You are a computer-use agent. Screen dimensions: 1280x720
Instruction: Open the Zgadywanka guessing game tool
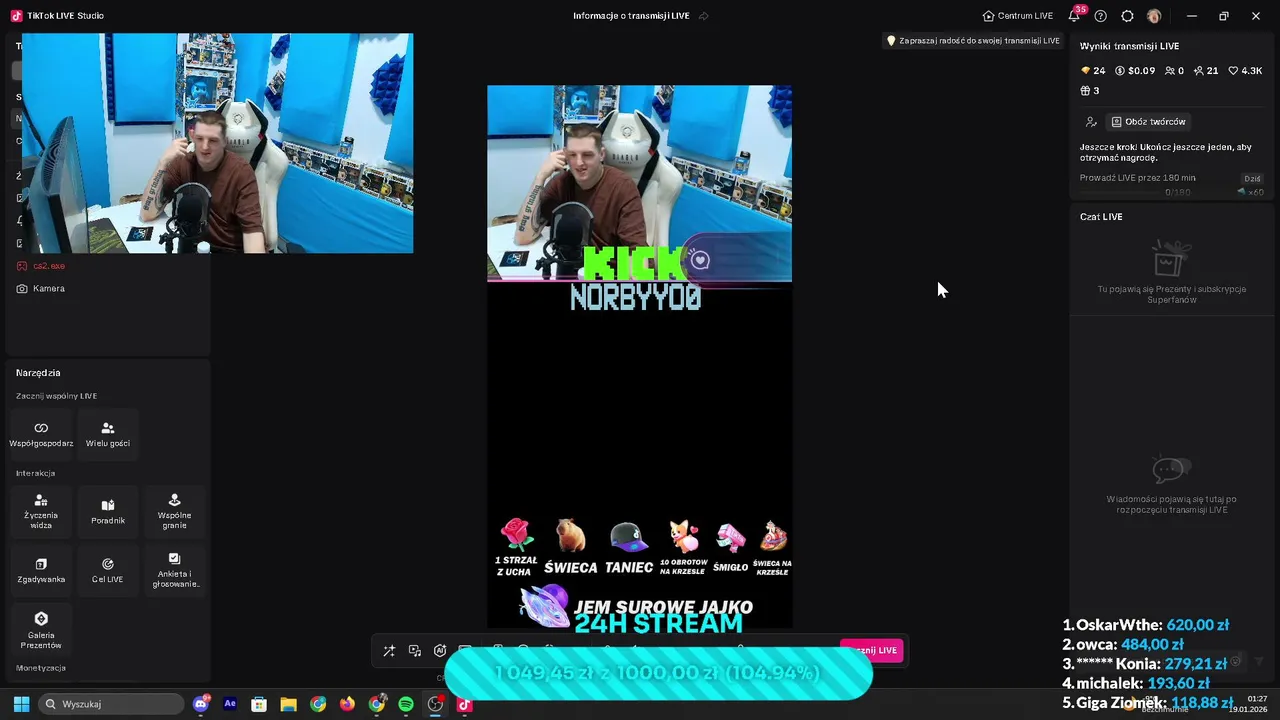(x=41, y=571)
